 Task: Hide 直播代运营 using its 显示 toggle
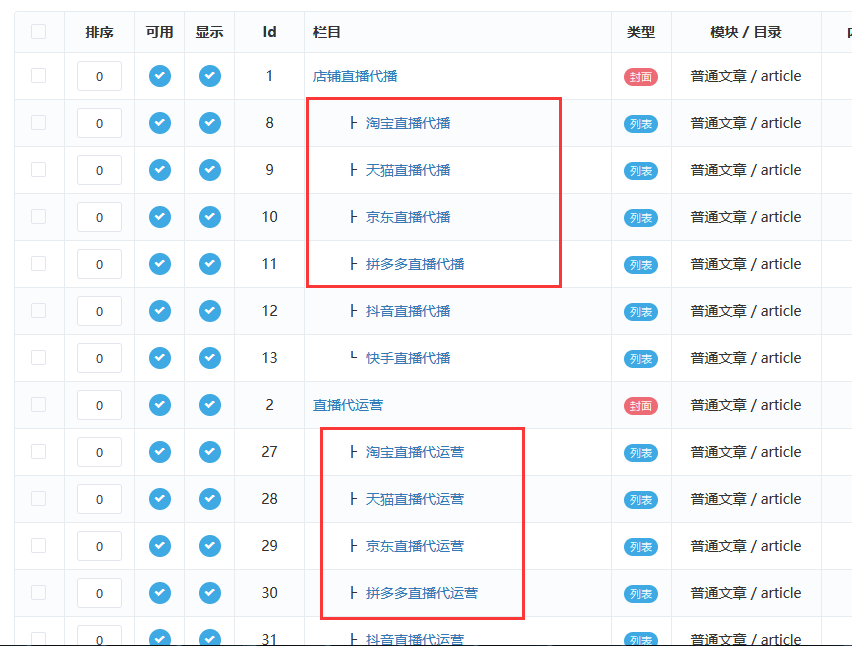(x=210, y=405)
